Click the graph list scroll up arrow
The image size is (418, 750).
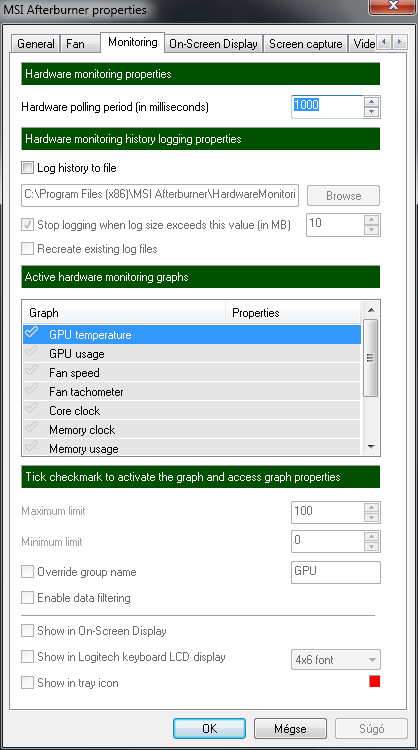(371, 310)
